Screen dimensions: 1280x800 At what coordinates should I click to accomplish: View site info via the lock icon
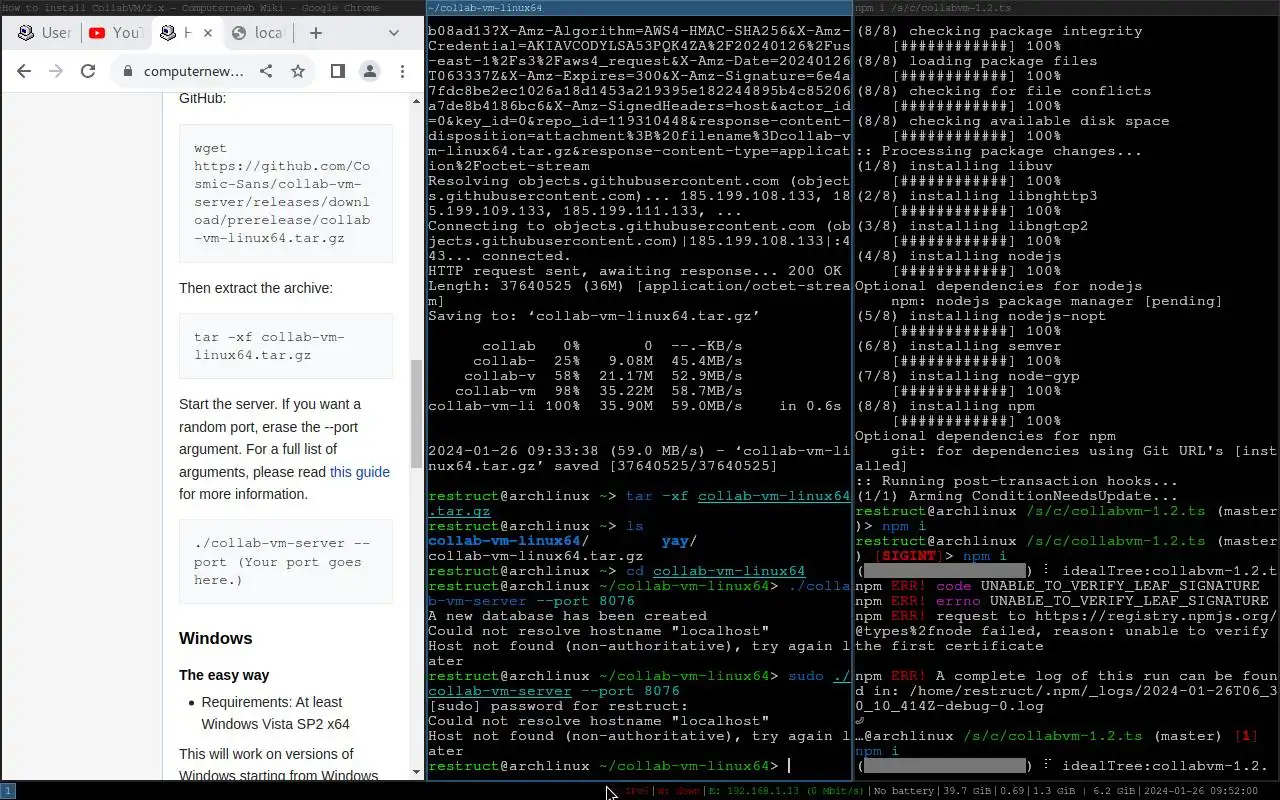click(127, 71)
